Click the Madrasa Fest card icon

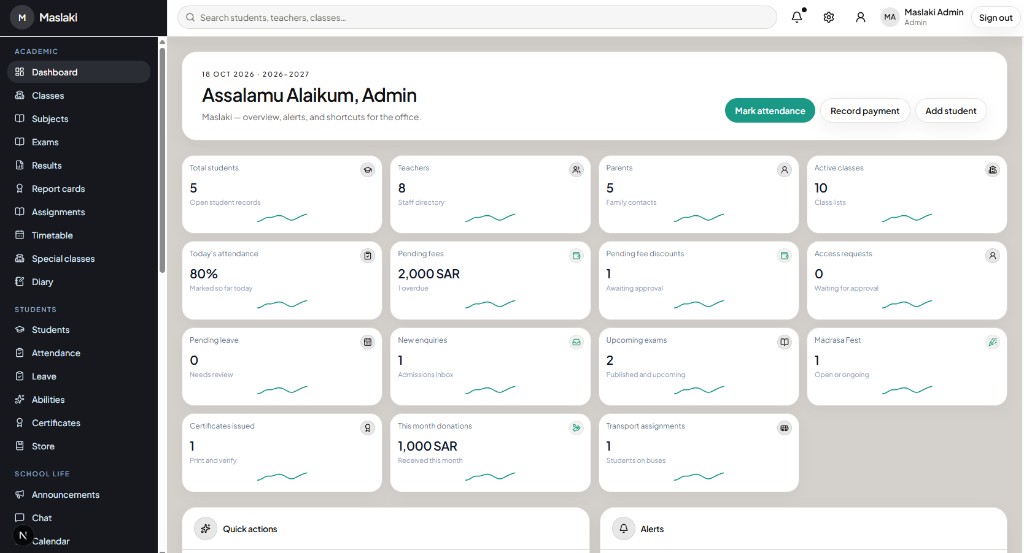(x=993, y=342)
